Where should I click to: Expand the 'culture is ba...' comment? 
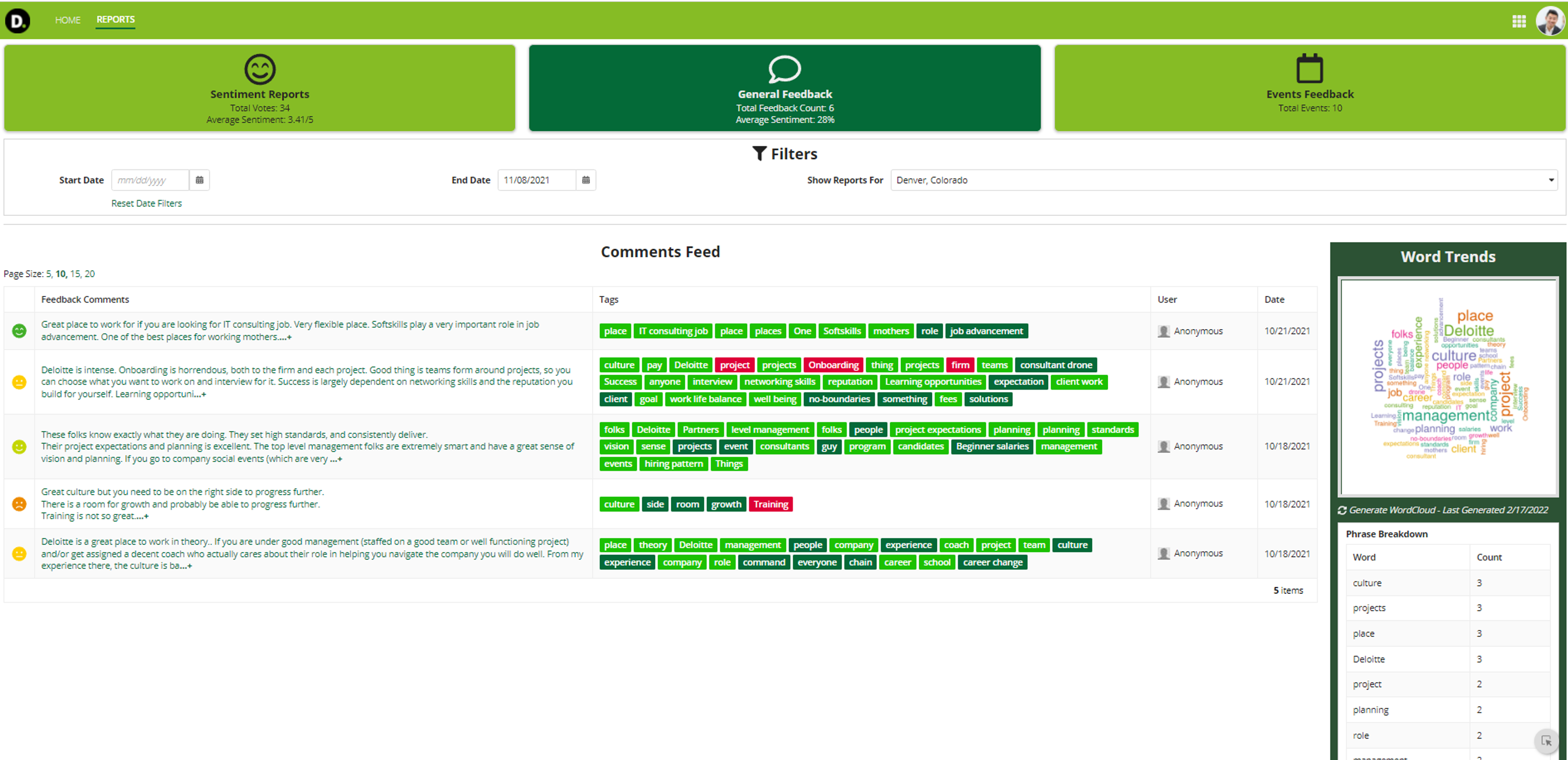[x=186, y=566]
